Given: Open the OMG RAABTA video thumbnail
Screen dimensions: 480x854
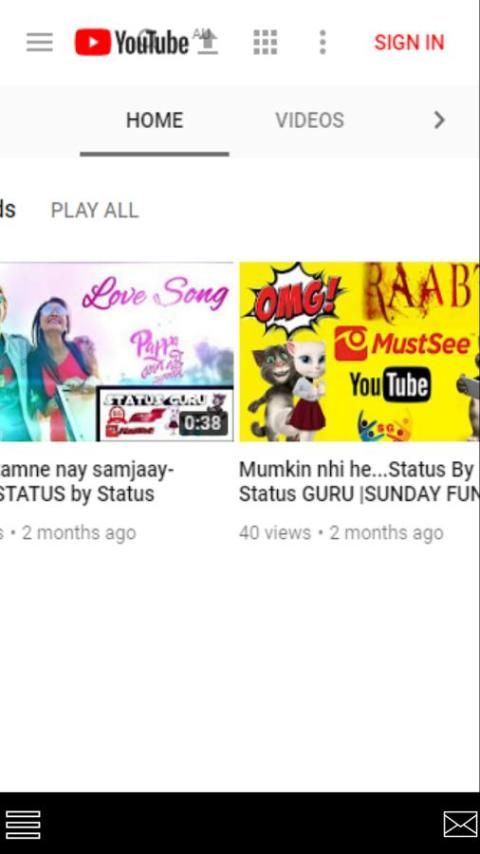Looking at the screenshot, I should click(x=360, y=352).
